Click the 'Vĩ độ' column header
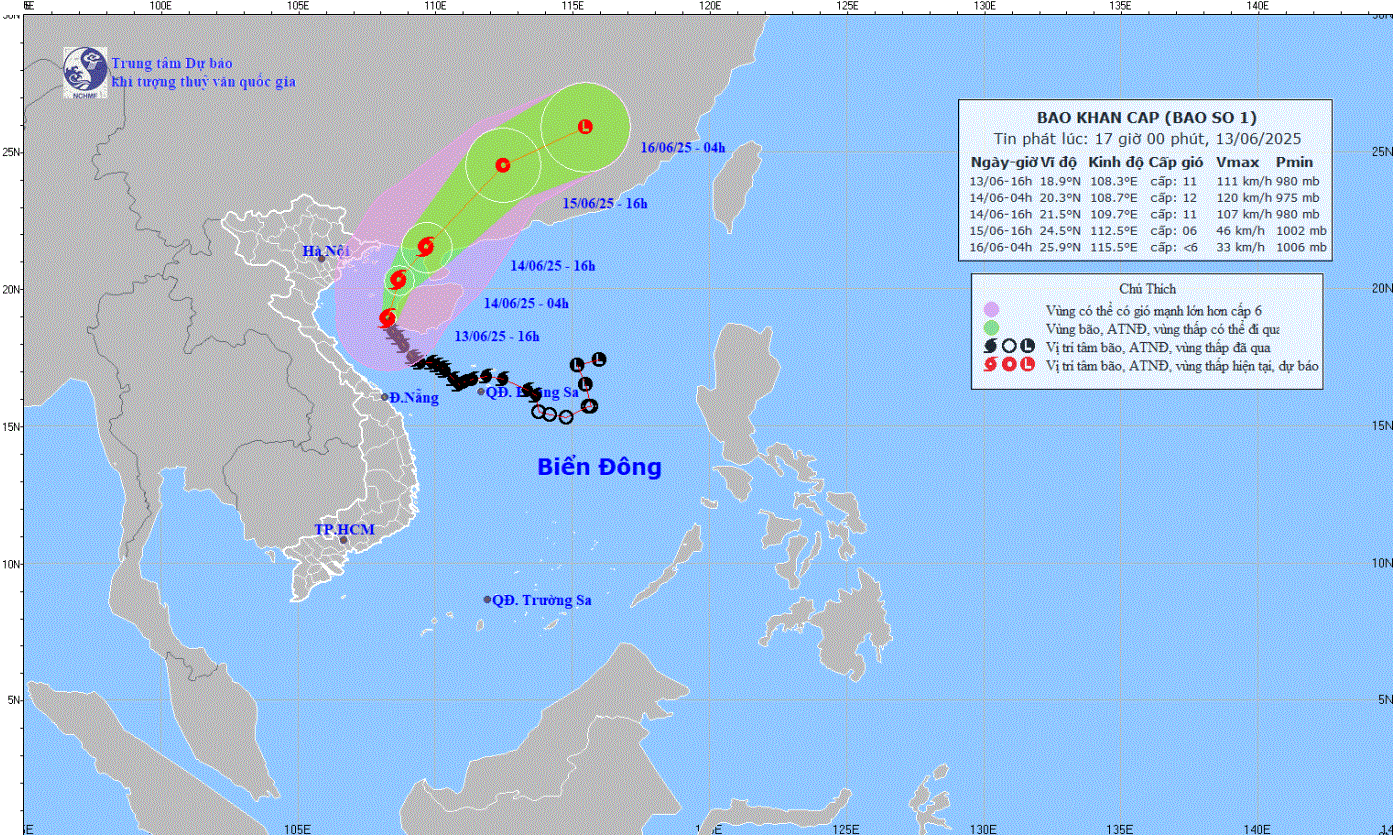 click(x=1060, y=162)
